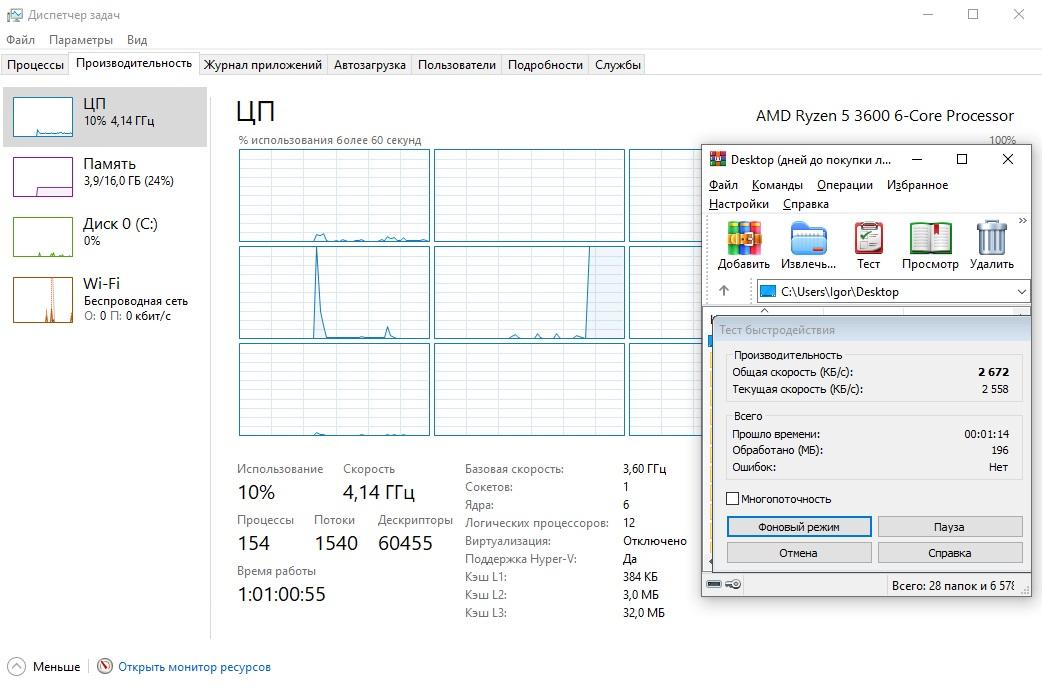Click the status text Всего: 28 папок
The height and width of the screenshot is (691, 1042).
coord(953,585)
